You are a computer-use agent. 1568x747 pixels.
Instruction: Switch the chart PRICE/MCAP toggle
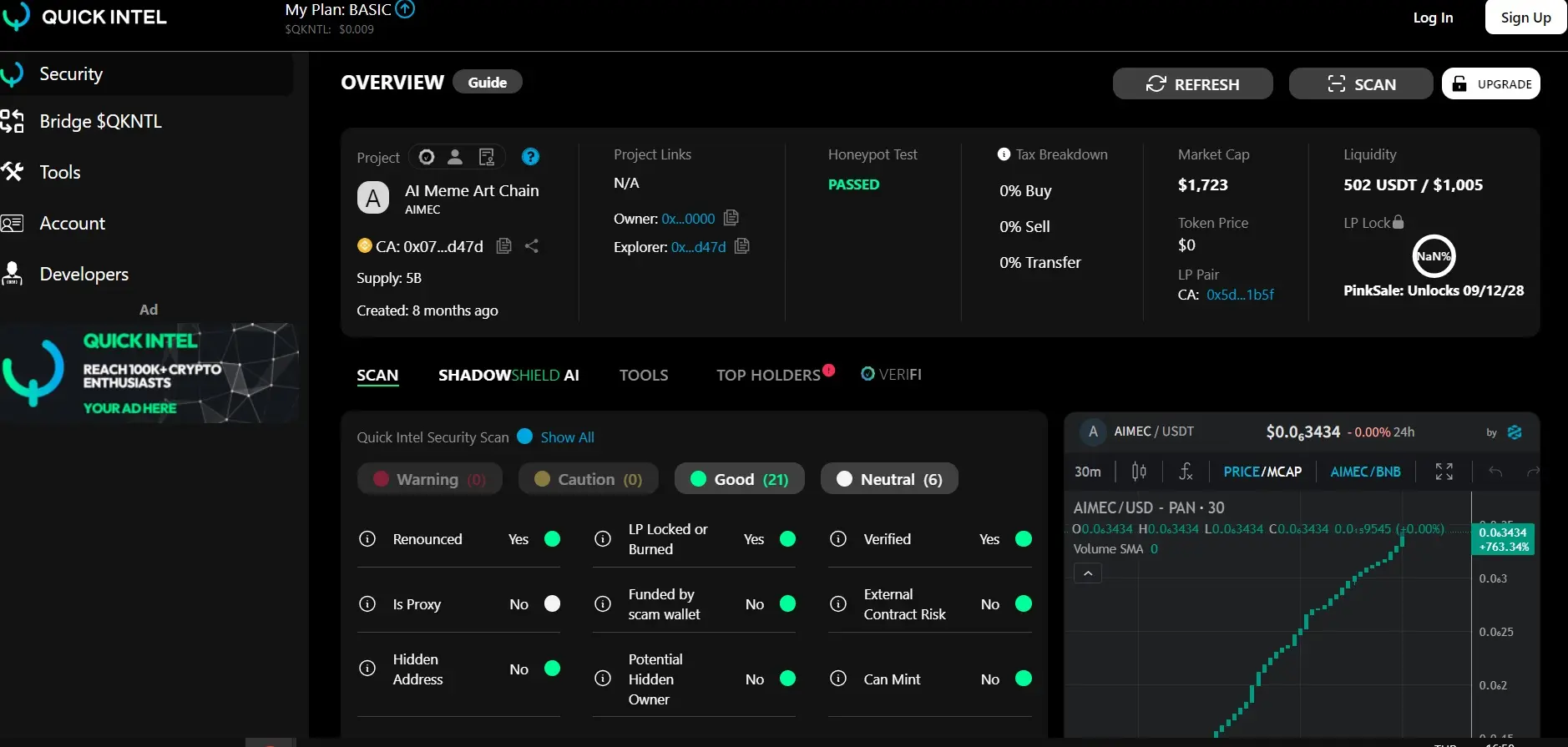[x=1262, y=472]
